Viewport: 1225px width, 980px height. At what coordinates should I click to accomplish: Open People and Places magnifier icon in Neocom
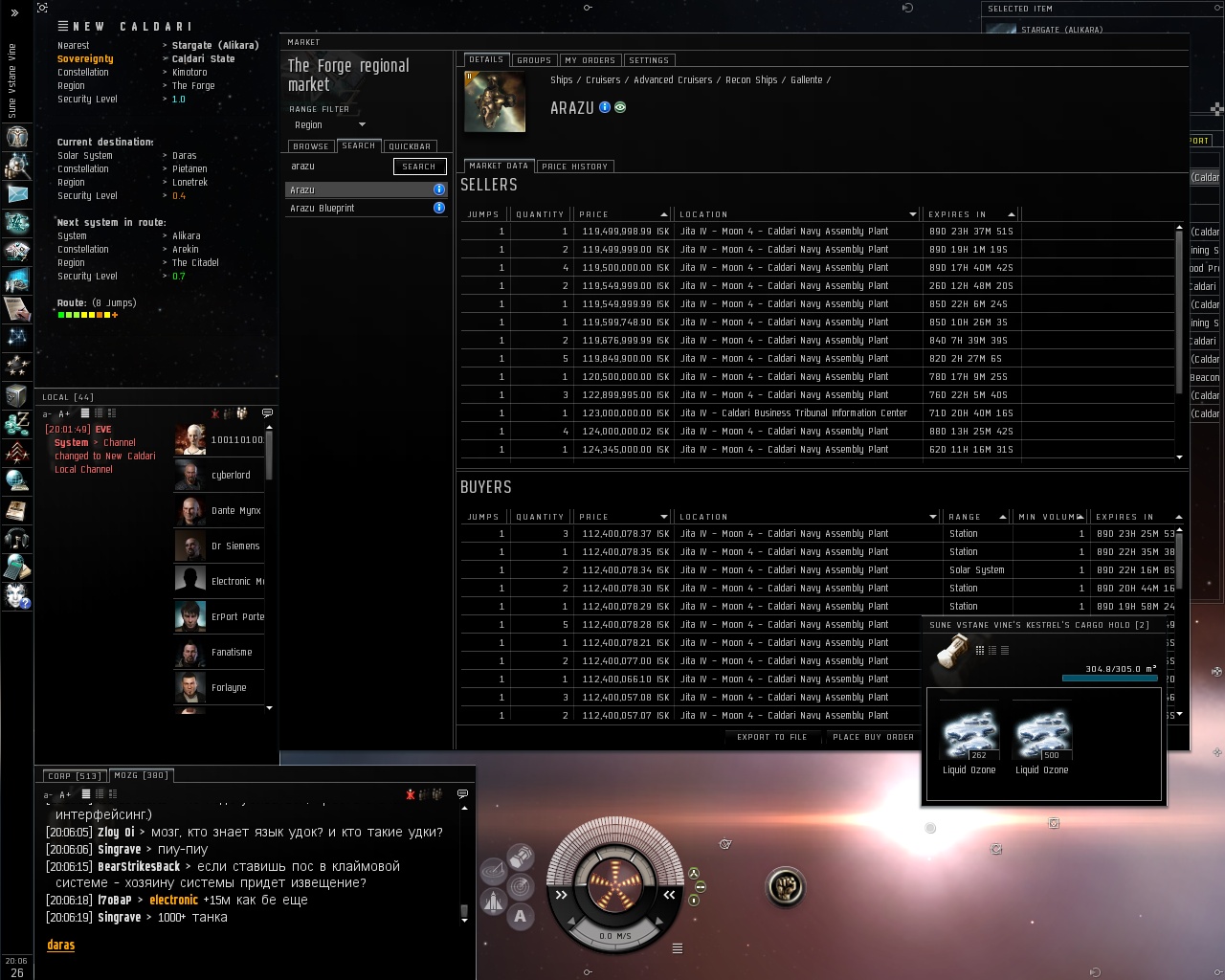point(16,166)
